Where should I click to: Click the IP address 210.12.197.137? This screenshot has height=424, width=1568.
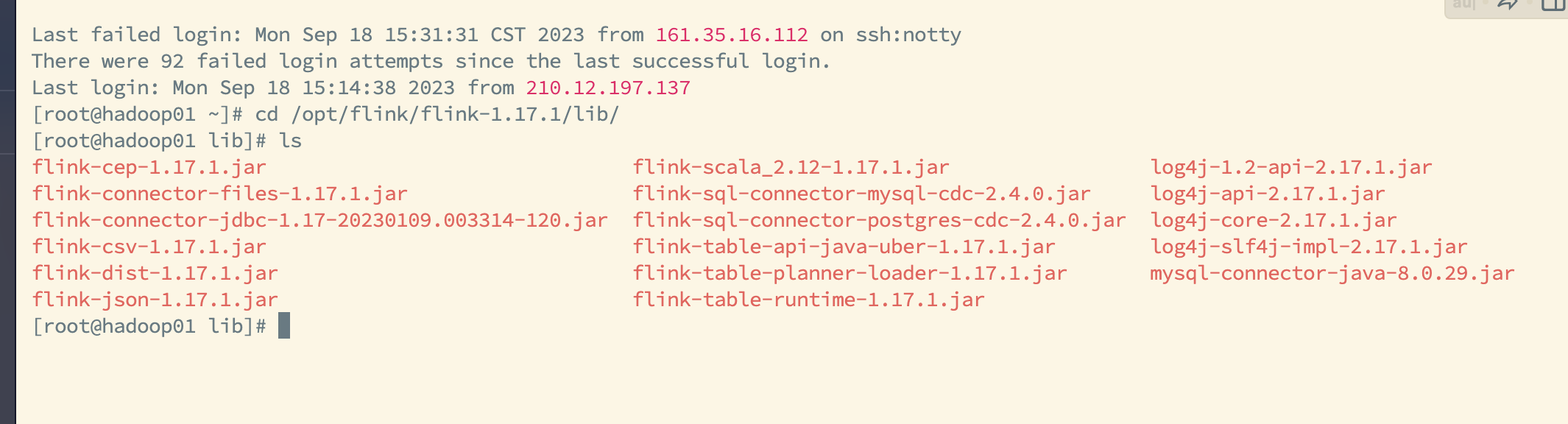click(608, 88)
